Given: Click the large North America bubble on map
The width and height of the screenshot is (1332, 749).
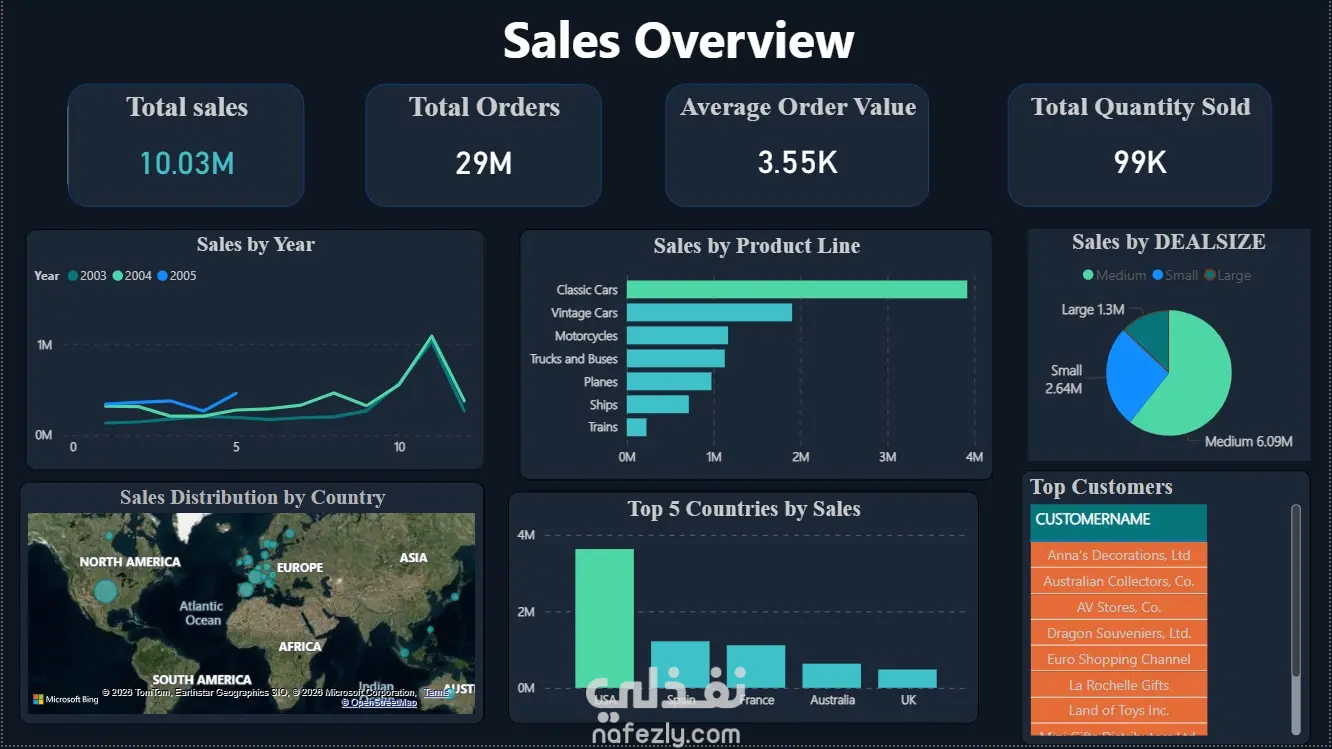Looking at the screenshot, I should point(105,590).
